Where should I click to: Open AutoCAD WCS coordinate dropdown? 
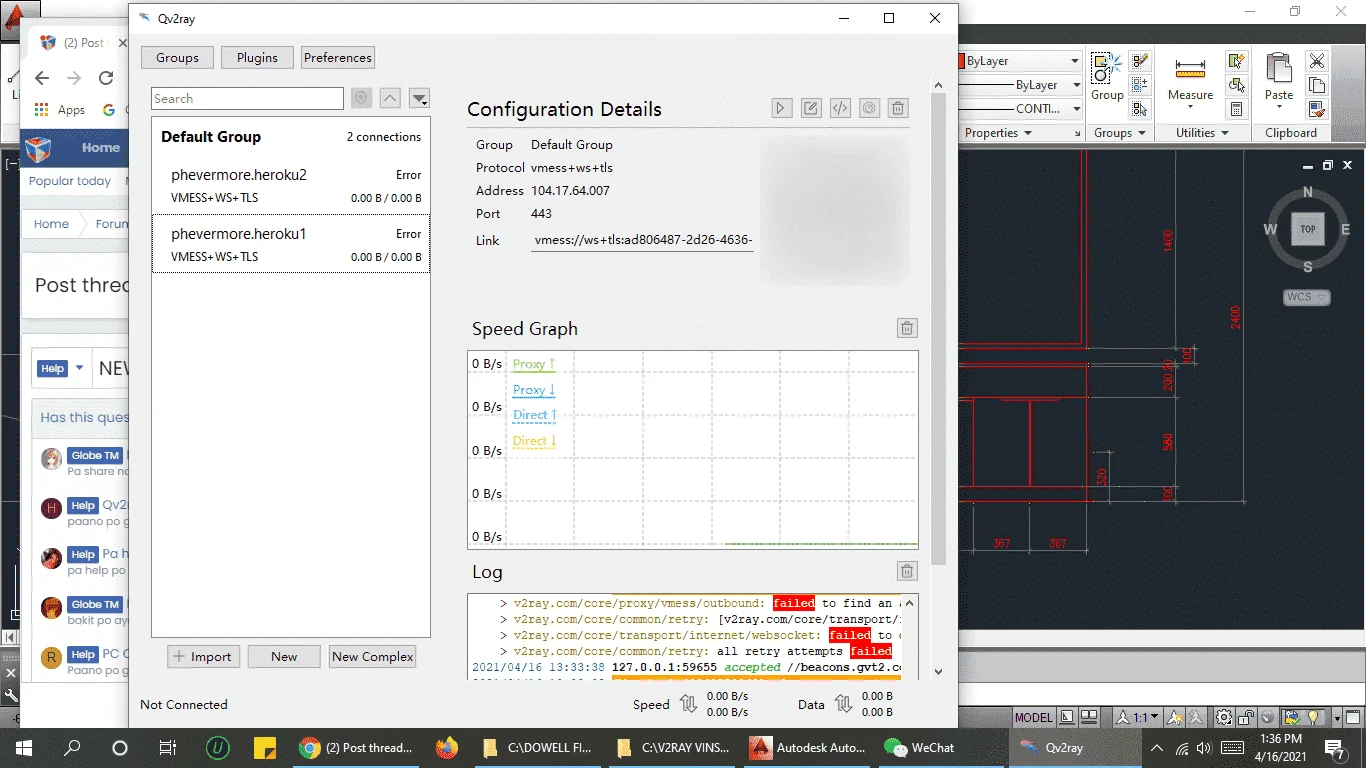point(1307,297)
